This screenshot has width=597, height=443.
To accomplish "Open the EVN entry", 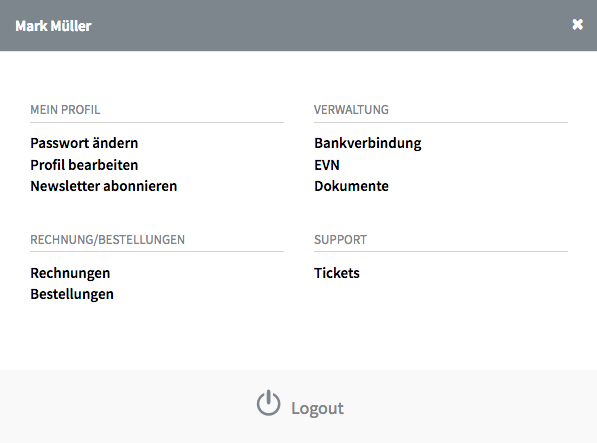I will 327,165.
